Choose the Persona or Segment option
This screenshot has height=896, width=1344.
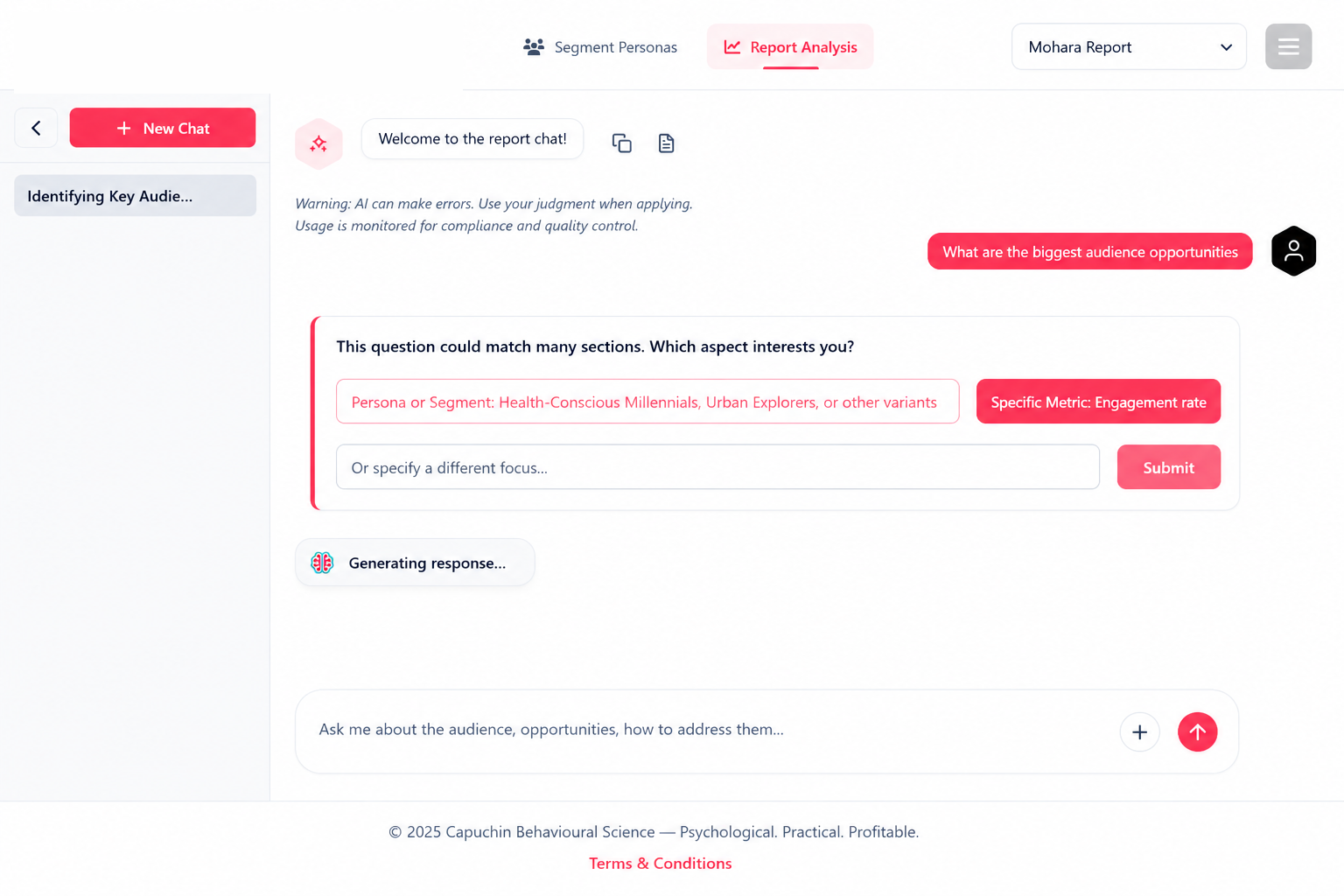(x=647, y=401)
